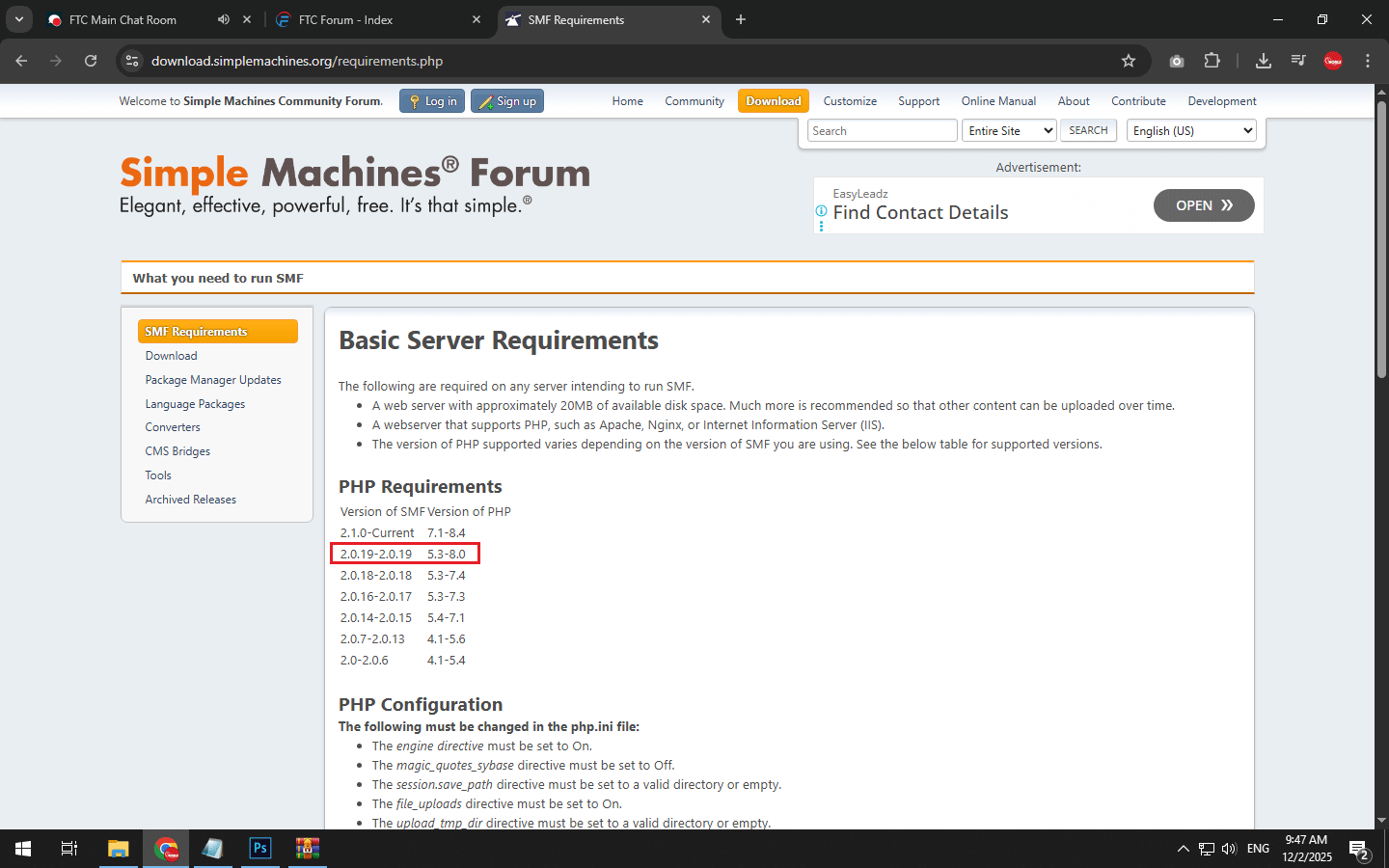View site information icon in address bar
Viewport: 1389px width, 868px height.
pos(132,61)
